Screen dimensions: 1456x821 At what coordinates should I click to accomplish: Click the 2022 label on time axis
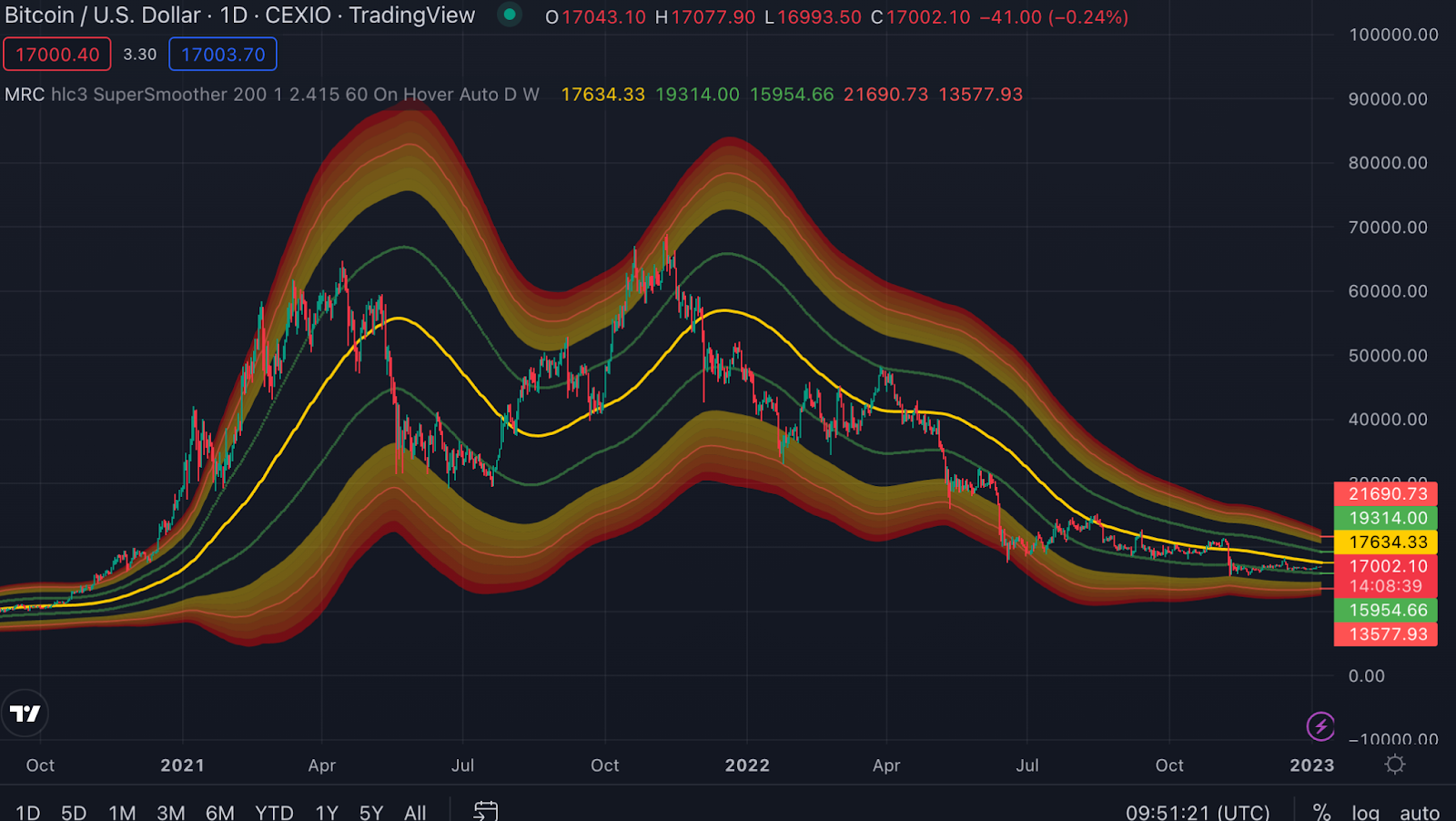(747, 765)
